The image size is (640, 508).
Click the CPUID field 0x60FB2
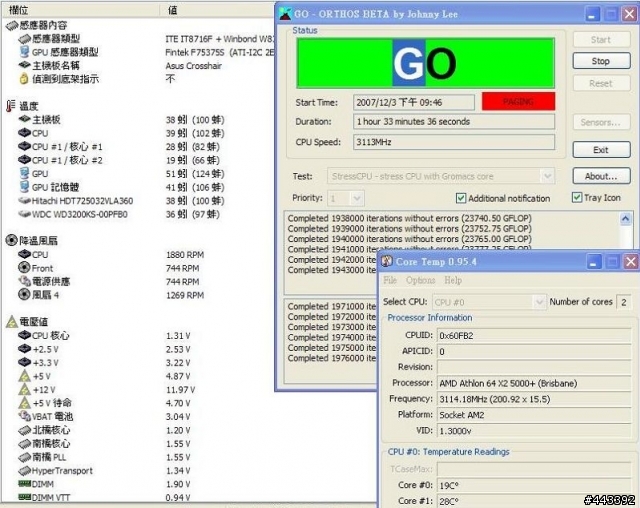[534, 335]
